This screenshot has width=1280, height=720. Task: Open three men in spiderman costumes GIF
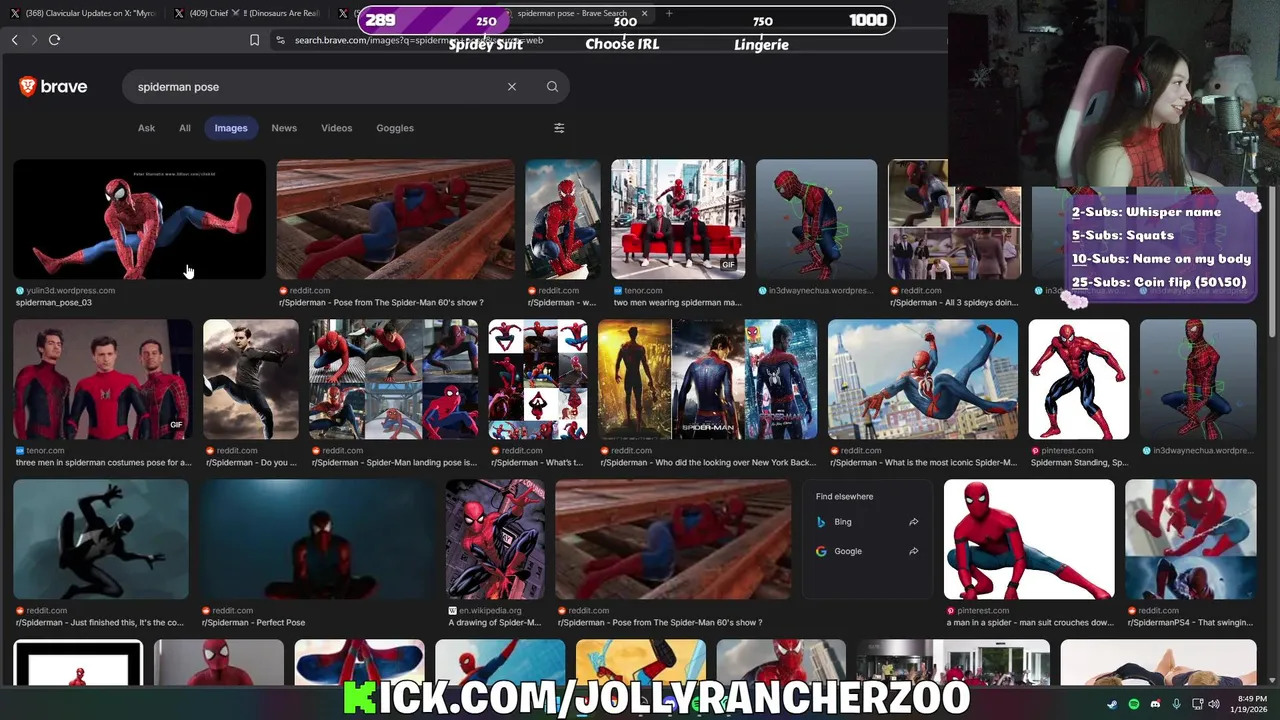tap(102, 379)
